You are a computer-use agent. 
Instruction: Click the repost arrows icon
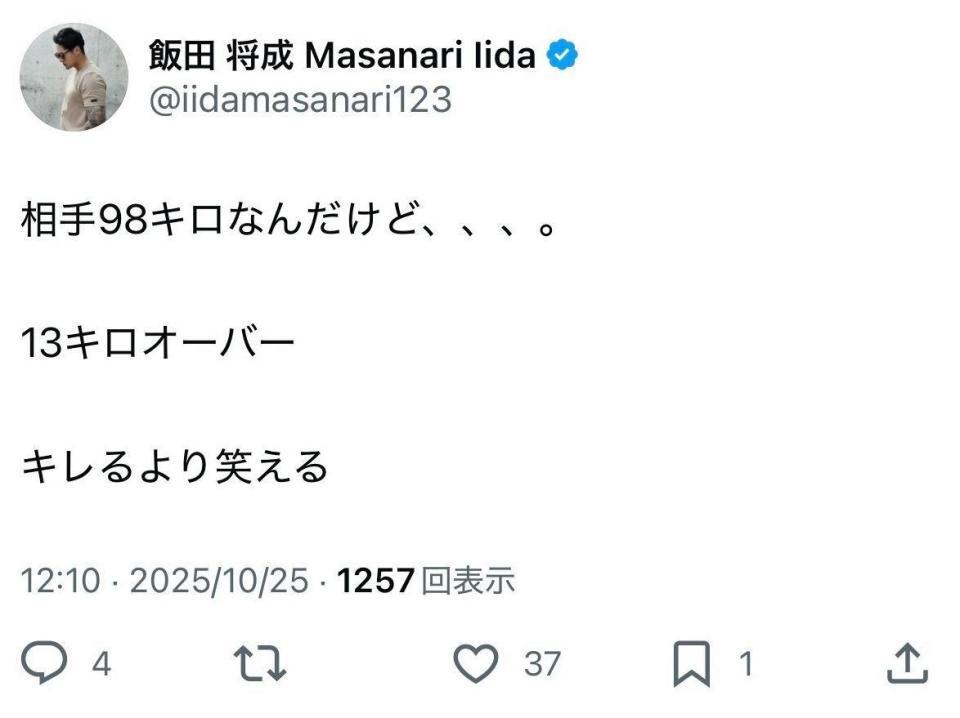pyautogui.click(x=260, y=663)
